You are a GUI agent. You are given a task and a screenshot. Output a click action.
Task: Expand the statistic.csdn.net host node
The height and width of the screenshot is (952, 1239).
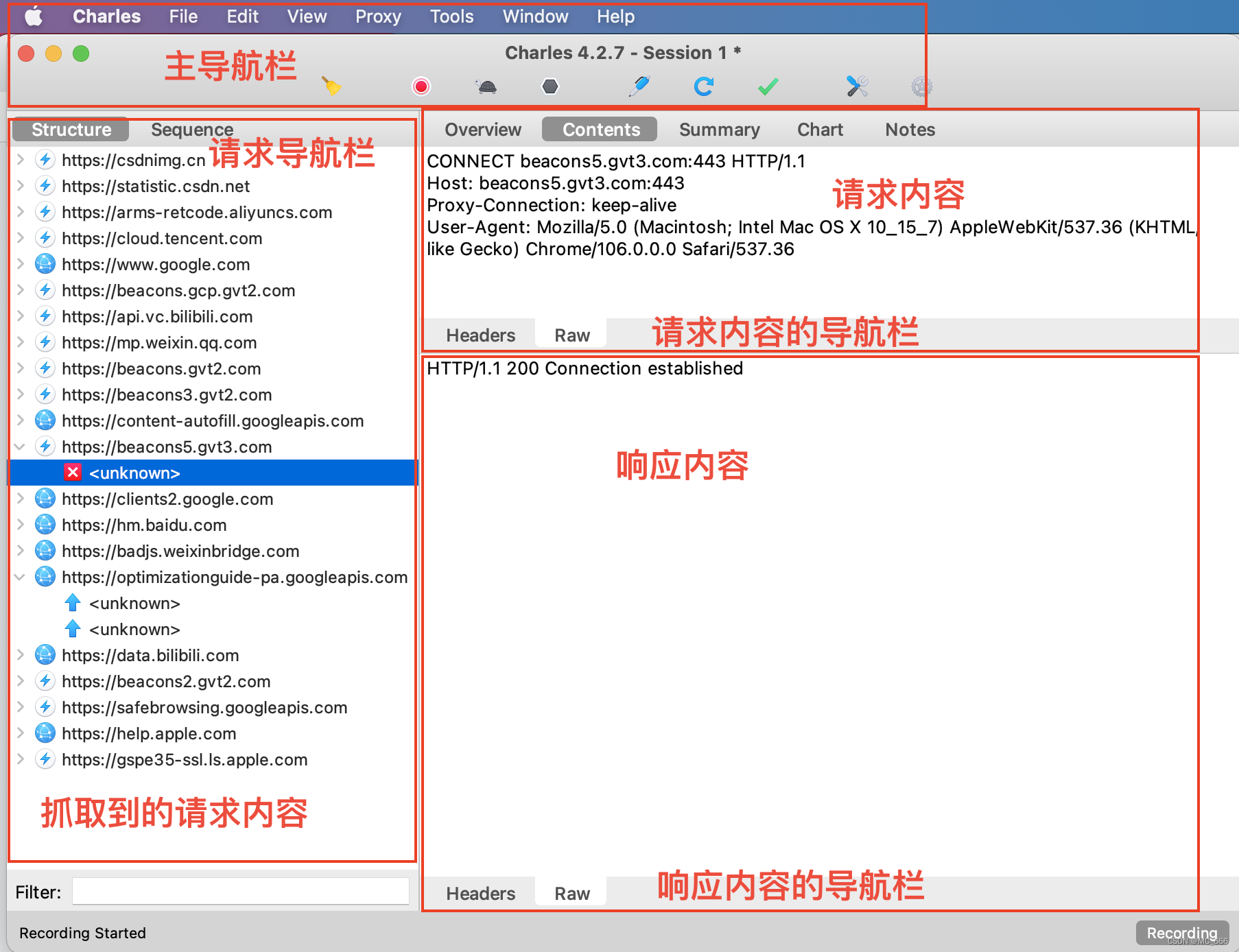pyautogui.click(x=21, y=186)
